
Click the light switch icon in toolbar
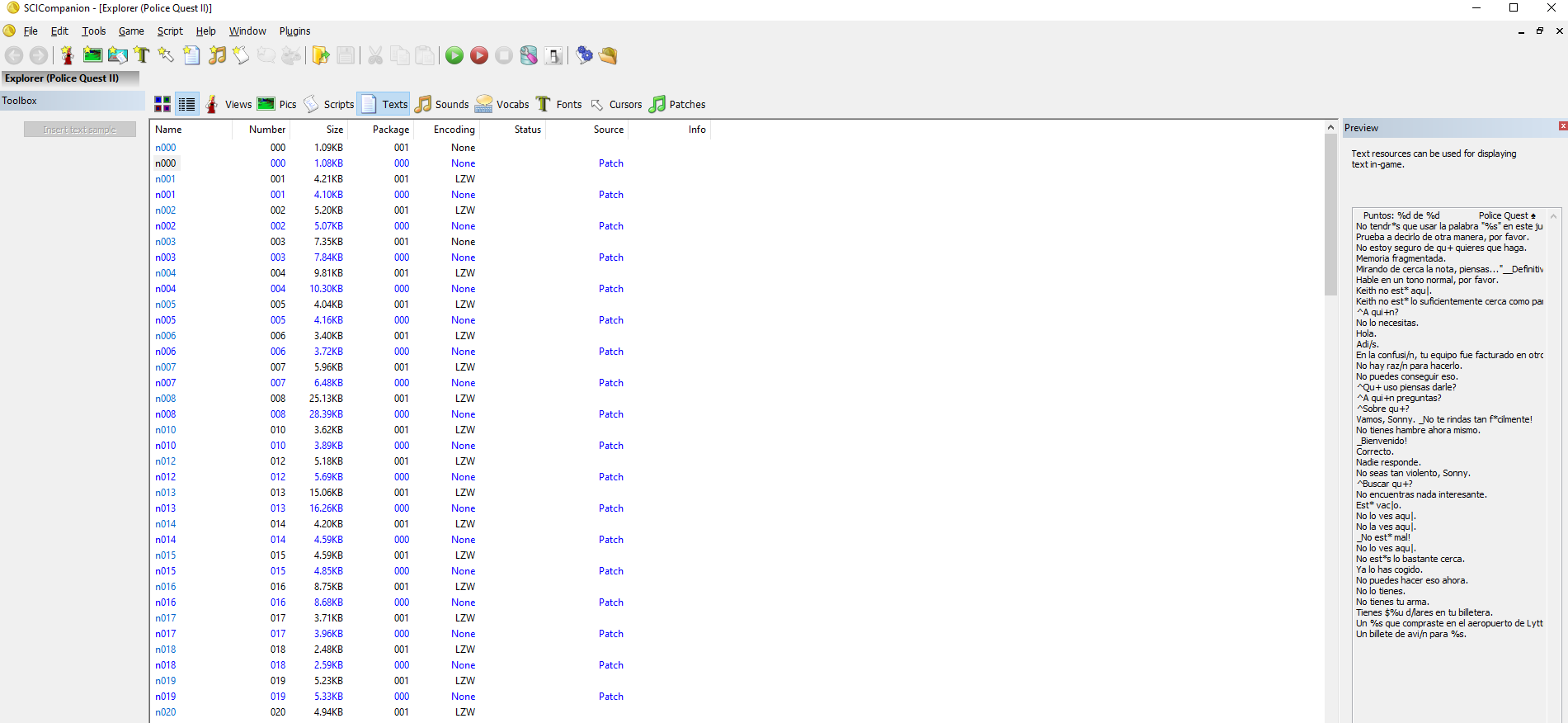pyautogui.click(x=553, y=55)
